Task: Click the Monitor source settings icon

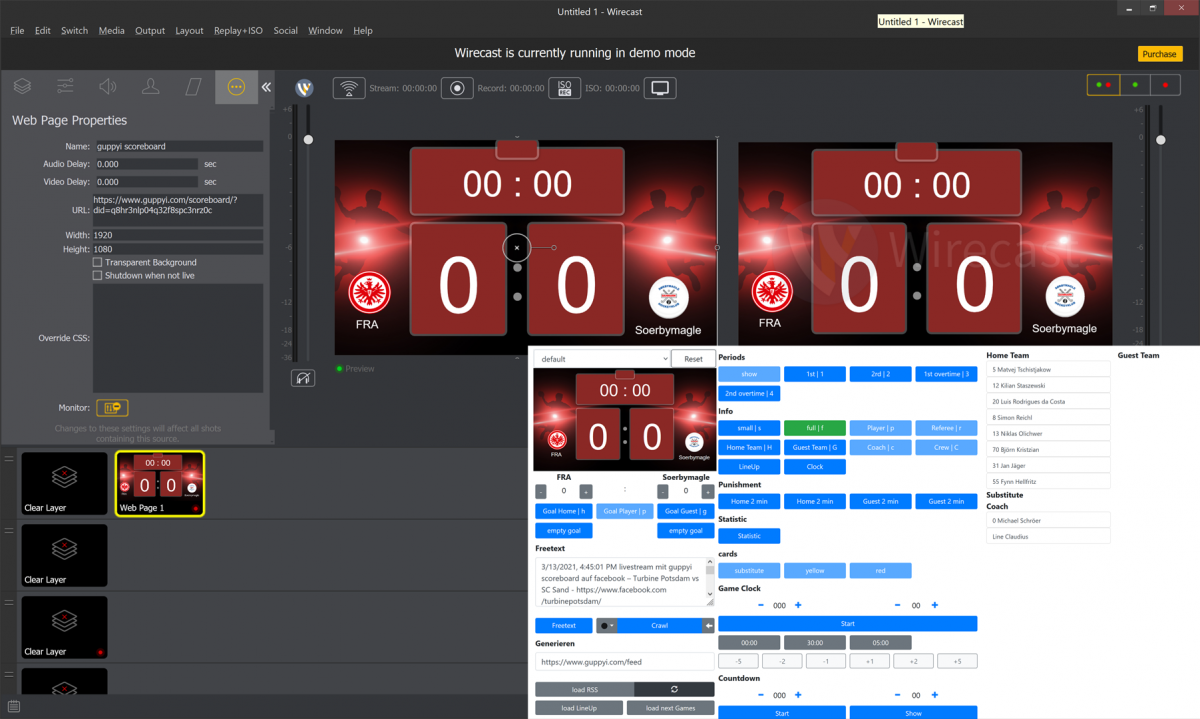Action: [112, 408]
